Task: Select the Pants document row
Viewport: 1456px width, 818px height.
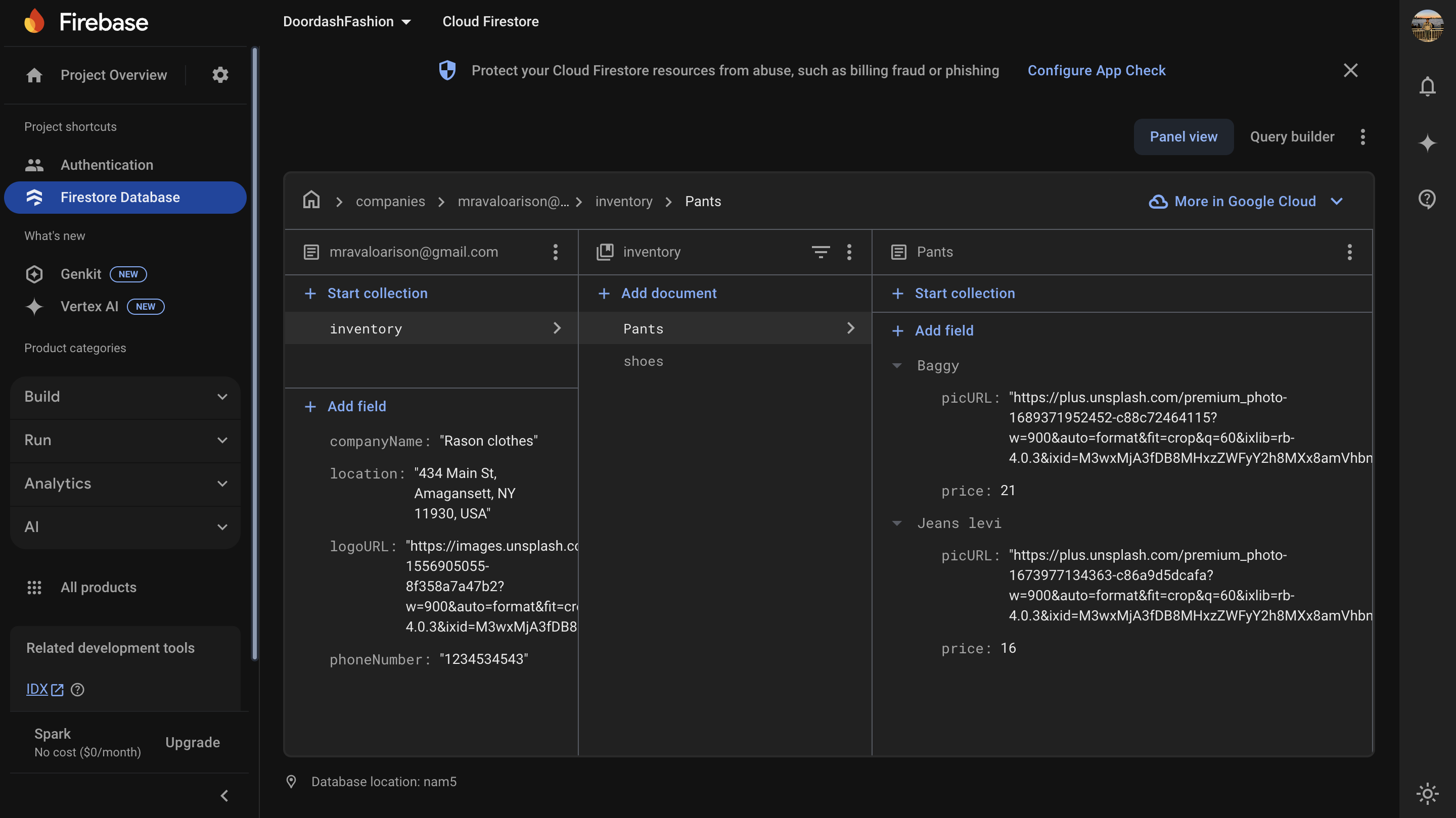Action: tap(724, 328)
